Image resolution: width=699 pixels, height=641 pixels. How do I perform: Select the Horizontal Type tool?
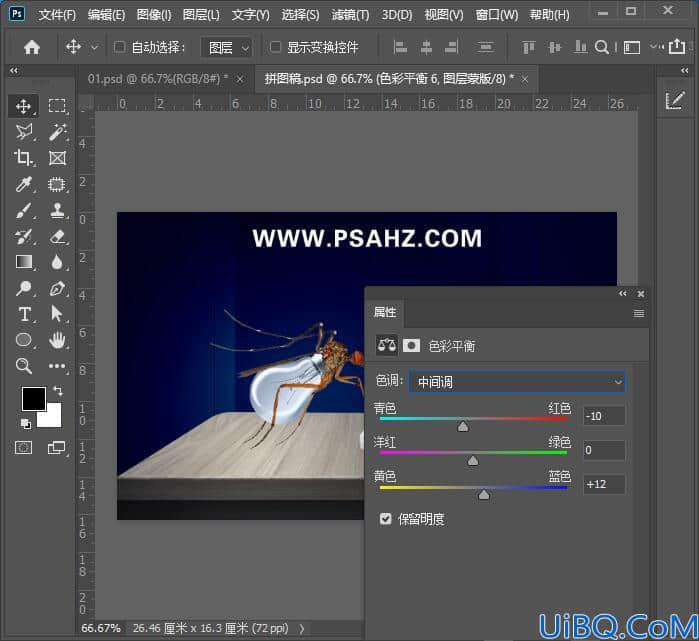tap(24, 314)
